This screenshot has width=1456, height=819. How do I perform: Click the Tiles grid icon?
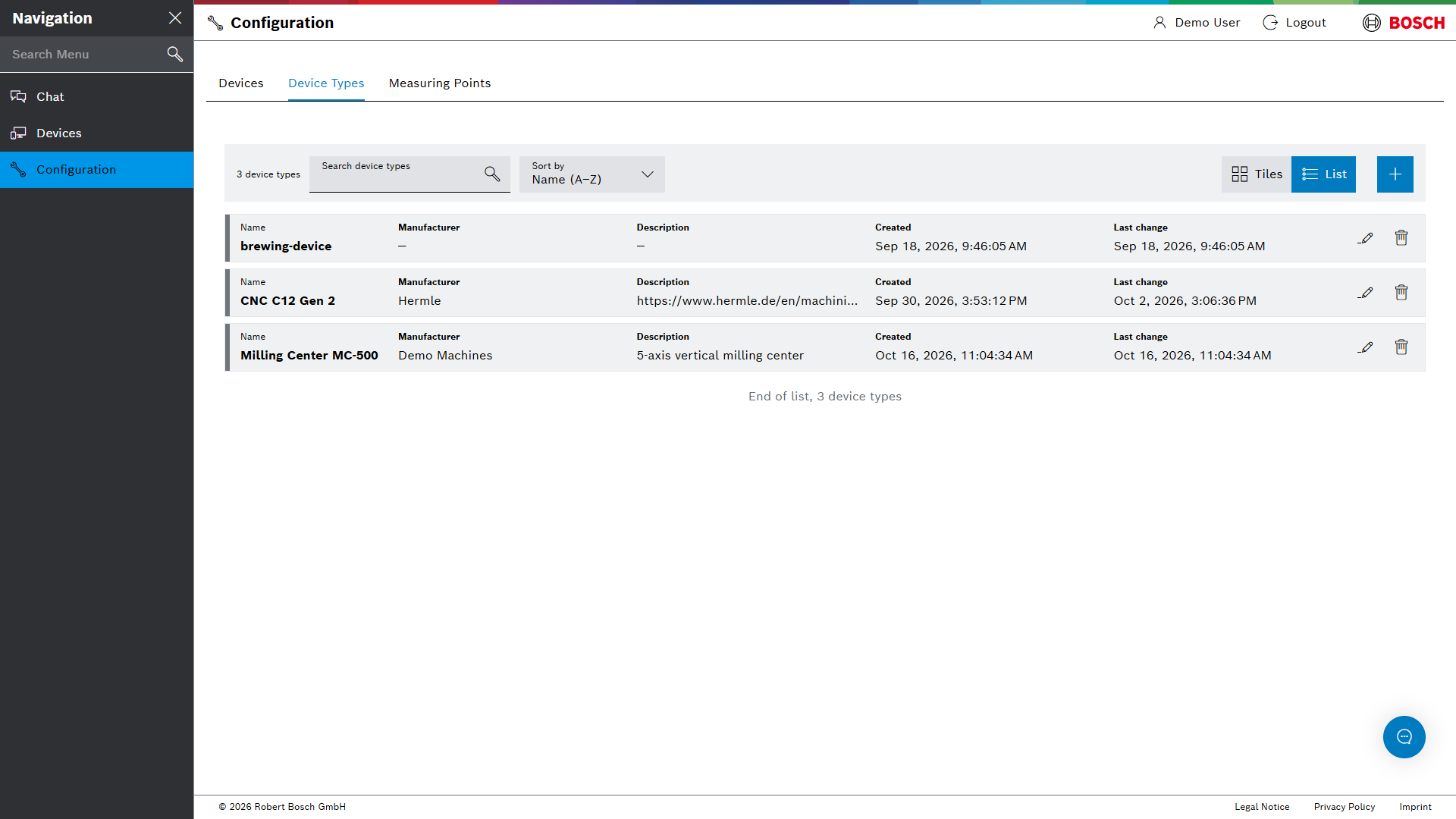(x=1240, y=174)
